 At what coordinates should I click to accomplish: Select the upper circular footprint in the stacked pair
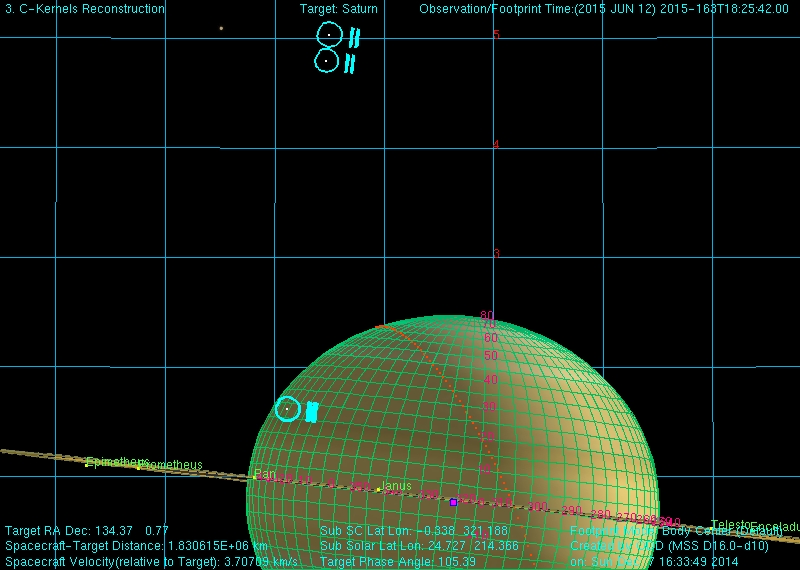tap(329, 35)
